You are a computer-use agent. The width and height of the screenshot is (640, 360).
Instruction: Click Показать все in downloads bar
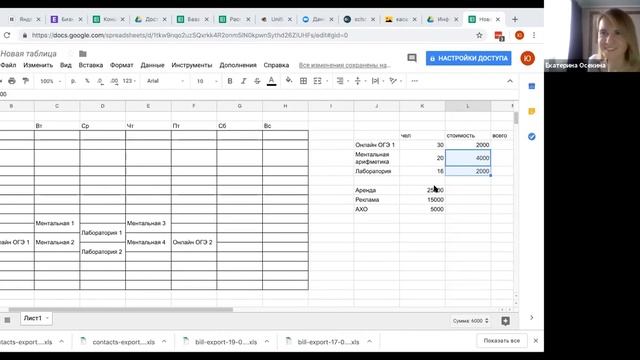502,340
